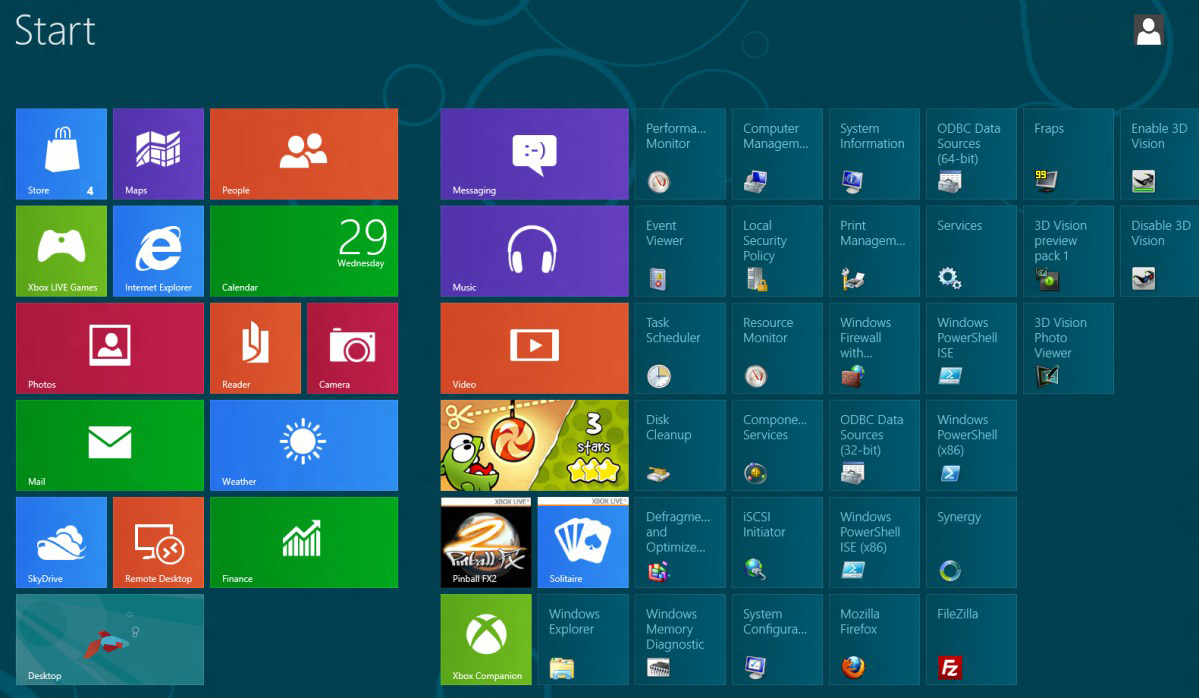Launch Windows PowerShell (x86) tile
The height and width of the screenshot is (698, 1199).
tap(971, 445)
